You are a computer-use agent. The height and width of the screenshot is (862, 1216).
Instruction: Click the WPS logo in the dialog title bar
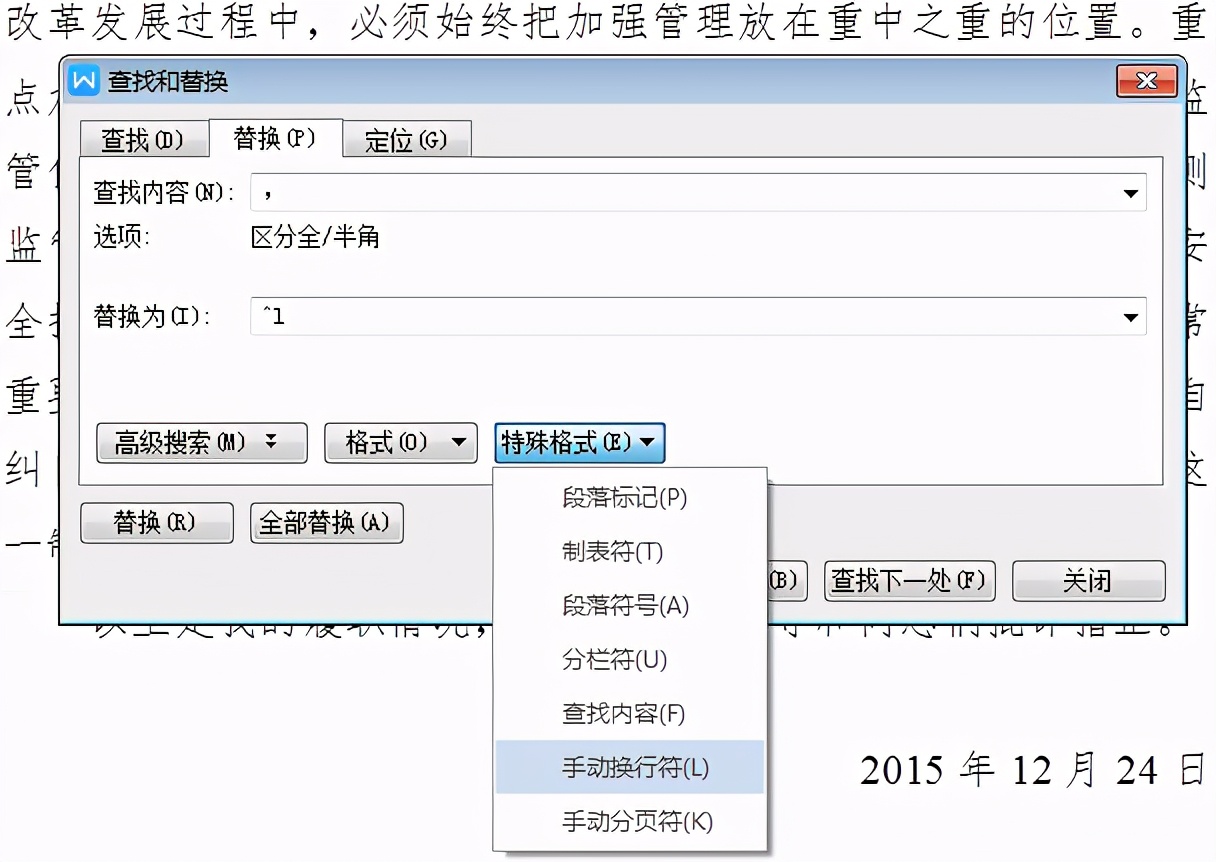coord(85,82)
